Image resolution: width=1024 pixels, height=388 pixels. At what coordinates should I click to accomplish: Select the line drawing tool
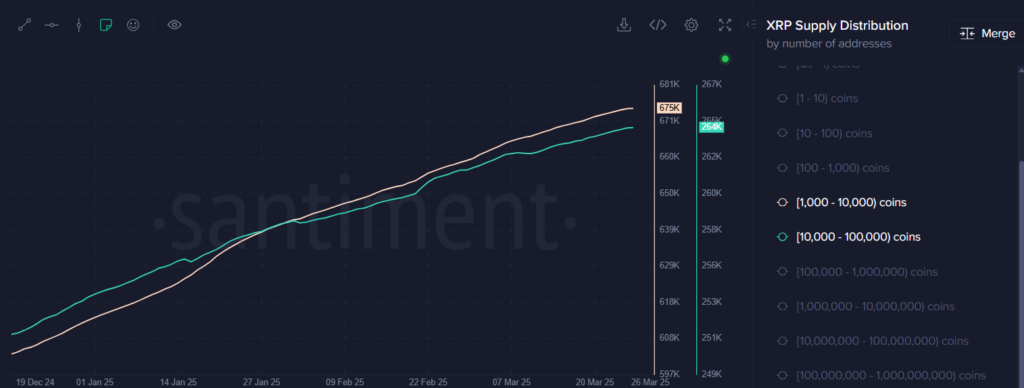pyautogui.click(x=25, y=25)
